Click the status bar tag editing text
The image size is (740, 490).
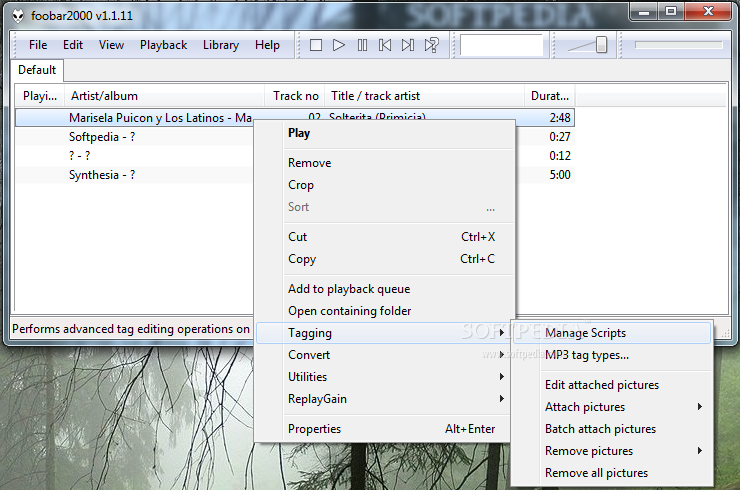click(x=131, y=329)
